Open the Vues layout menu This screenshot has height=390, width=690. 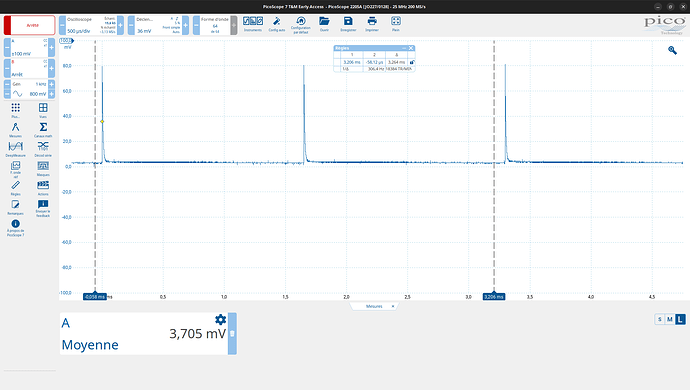[43, 110]
